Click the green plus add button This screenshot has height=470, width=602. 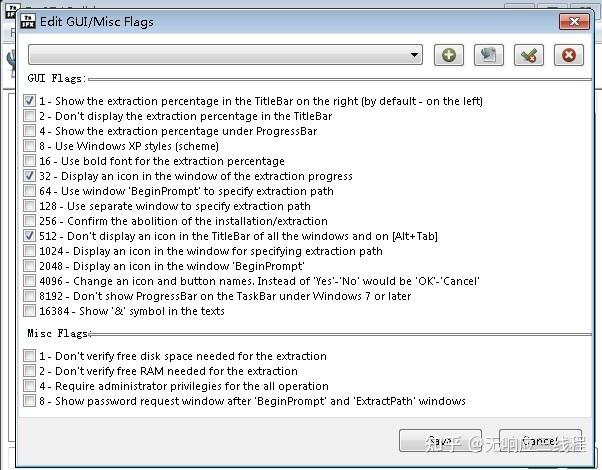click(x=448, y=55)
